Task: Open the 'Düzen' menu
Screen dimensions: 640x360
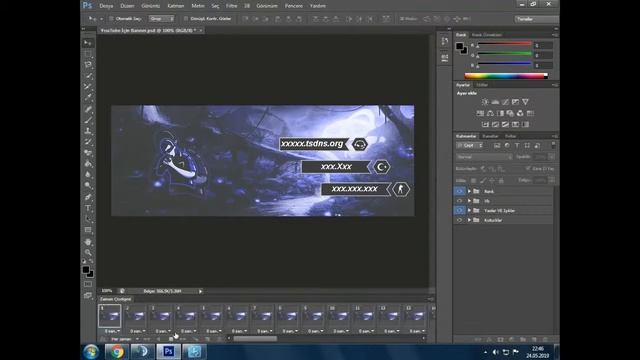Action: 127,6
